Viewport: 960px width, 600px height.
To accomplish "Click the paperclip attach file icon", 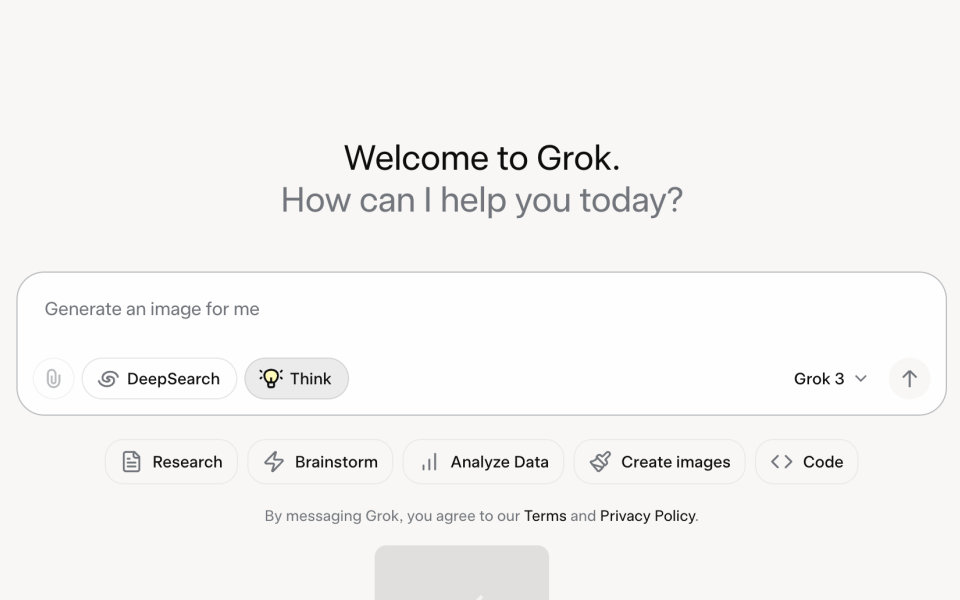I will pos(53,379).
